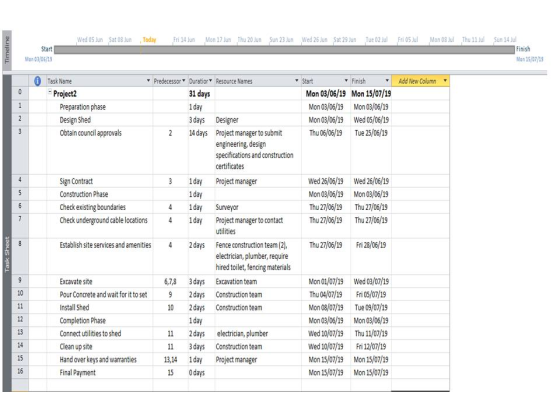Open the Predecessor column filter dropdown

coord(184,81)
